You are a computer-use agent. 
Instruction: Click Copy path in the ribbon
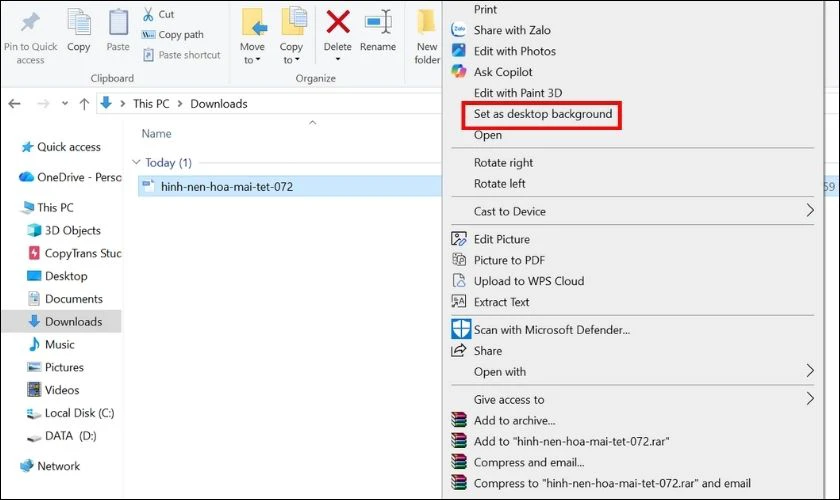tap(180, 35)
